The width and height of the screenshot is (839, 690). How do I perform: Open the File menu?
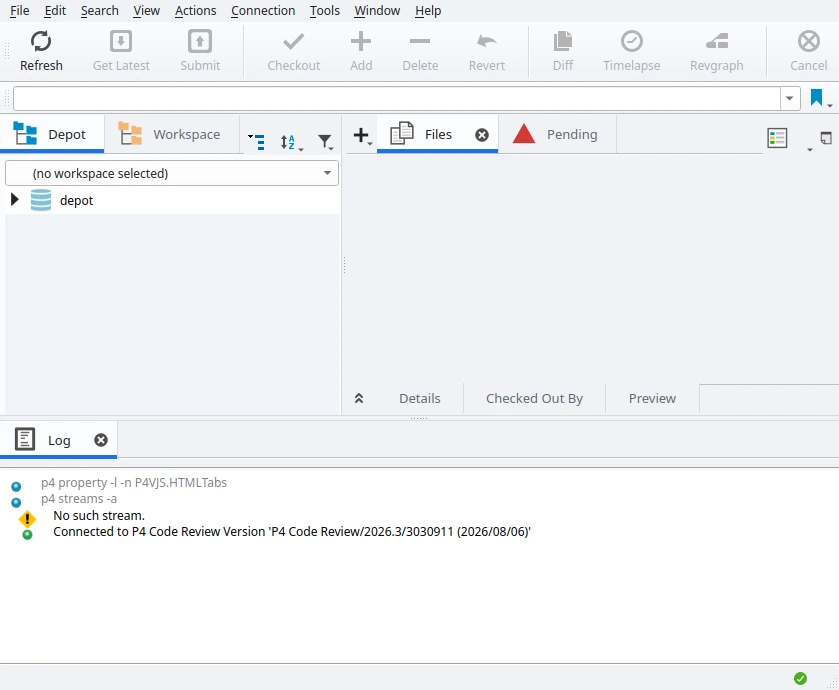[x=19, y=11]
